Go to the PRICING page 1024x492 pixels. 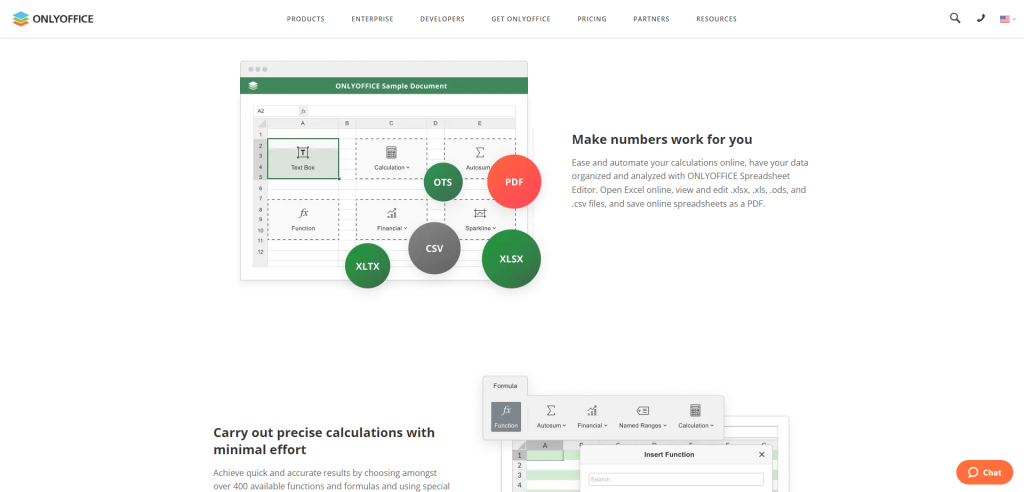592,19
